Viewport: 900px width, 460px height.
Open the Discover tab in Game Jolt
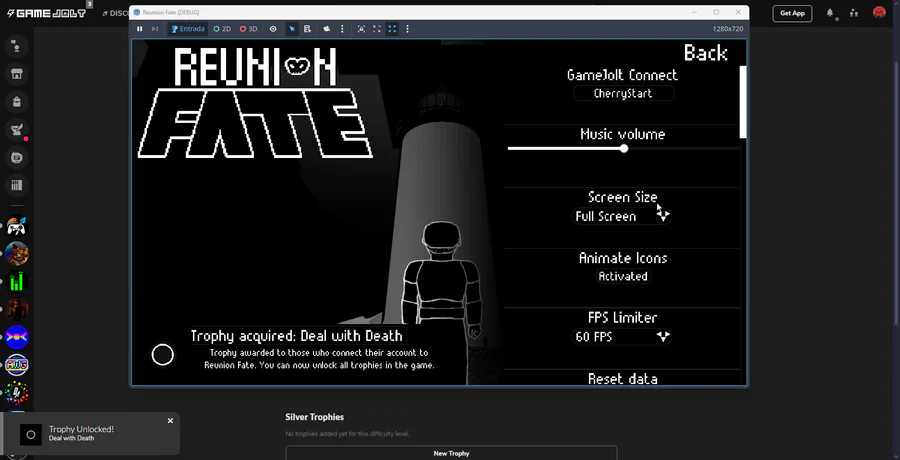tap(116, 13)
